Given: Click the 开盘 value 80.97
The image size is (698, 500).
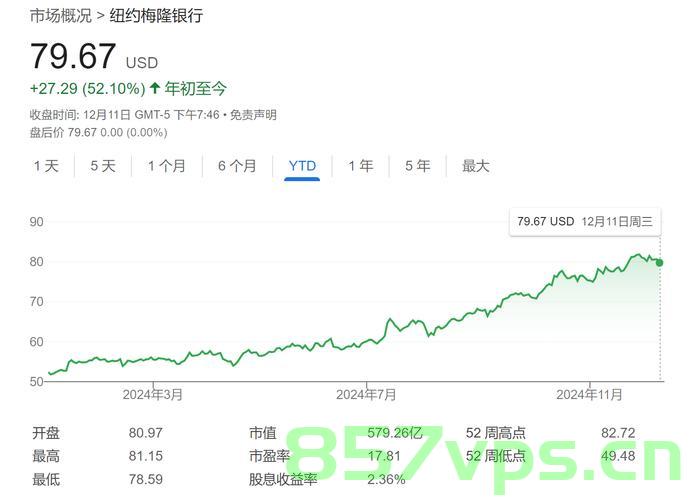Looking at the screenshot, I should pos(146,433).
